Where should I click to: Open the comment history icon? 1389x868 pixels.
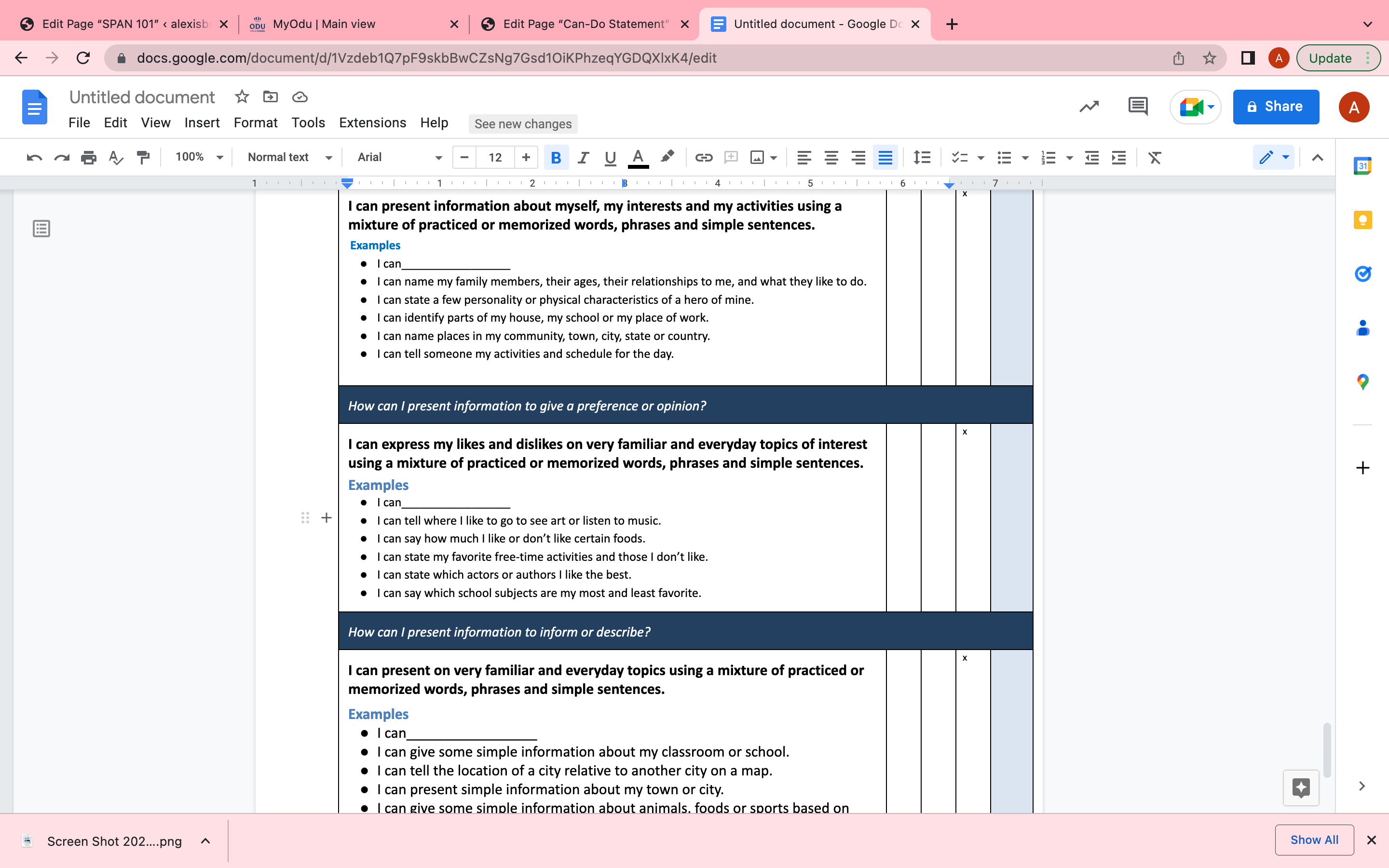(1138, 107)
